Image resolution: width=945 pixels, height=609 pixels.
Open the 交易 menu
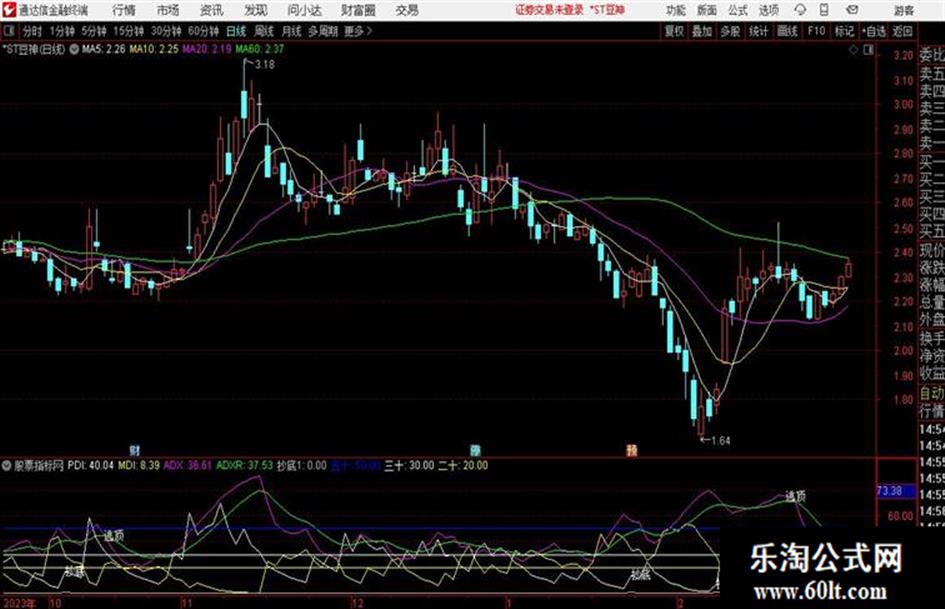(407, 10)
